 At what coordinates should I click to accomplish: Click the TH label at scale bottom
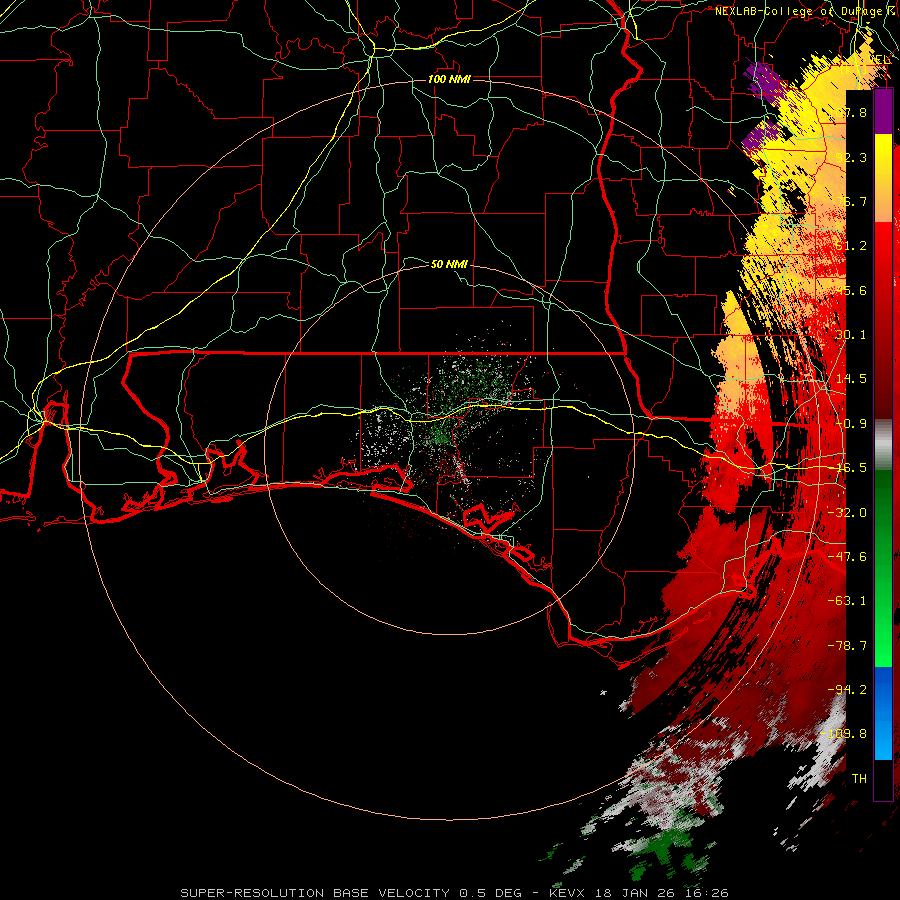859,779
